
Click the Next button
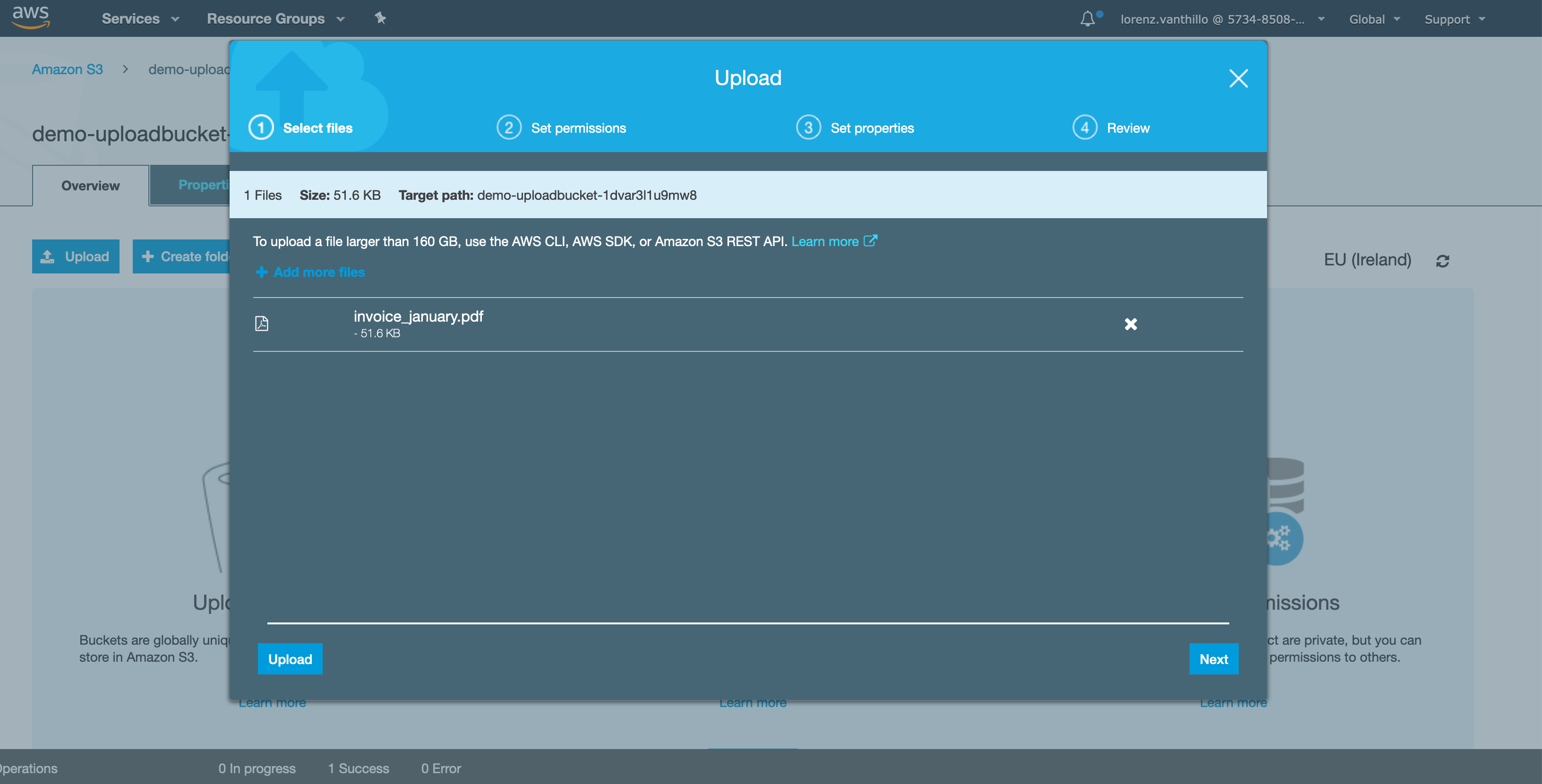tap(1213, 659)
